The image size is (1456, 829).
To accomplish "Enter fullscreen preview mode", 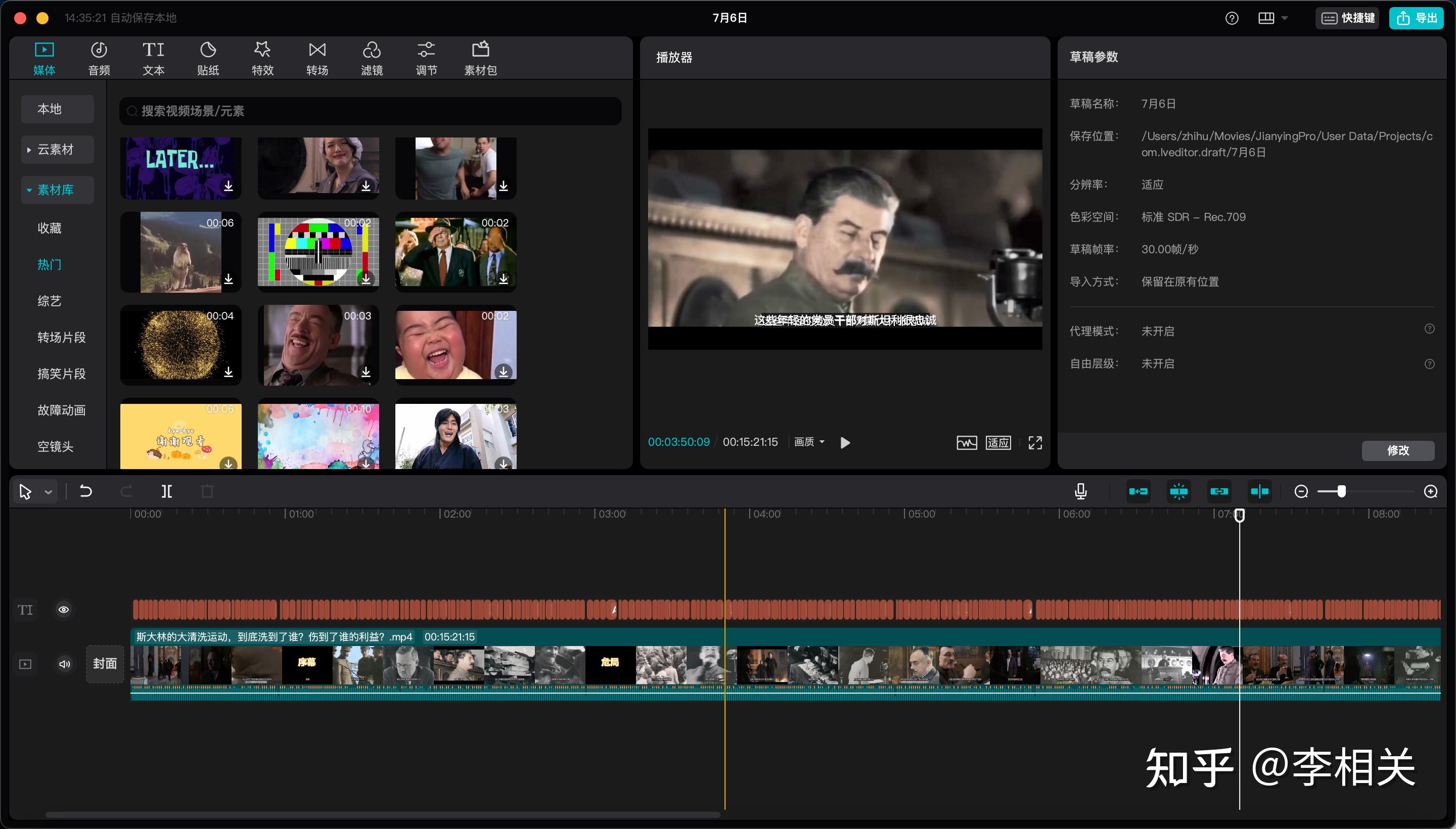I will [x=1035, y=442].
